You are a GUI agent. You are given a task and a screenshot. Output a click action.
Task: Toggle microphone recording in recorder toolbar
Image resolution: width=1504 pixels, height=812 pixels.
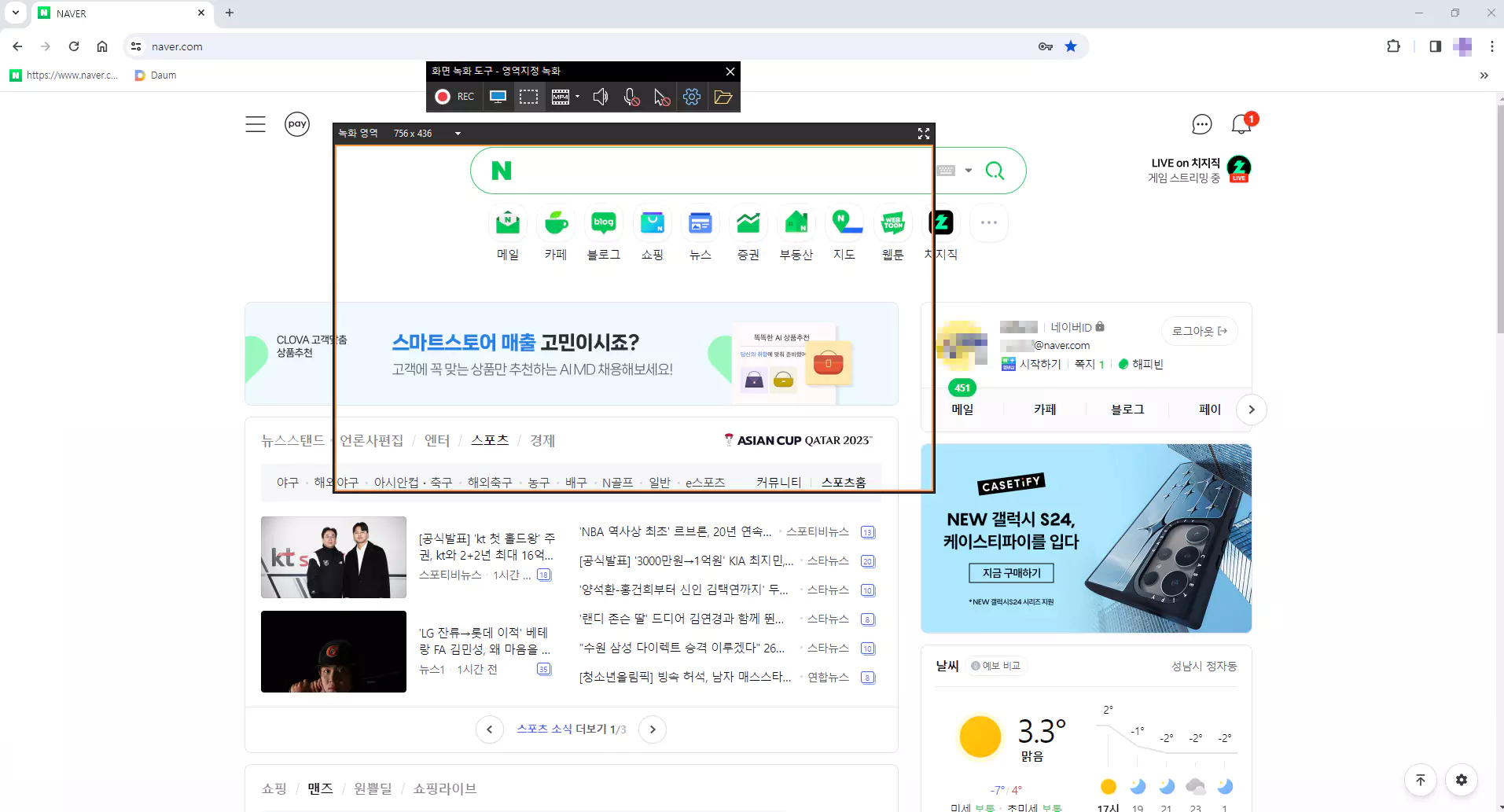coord(631,97)
